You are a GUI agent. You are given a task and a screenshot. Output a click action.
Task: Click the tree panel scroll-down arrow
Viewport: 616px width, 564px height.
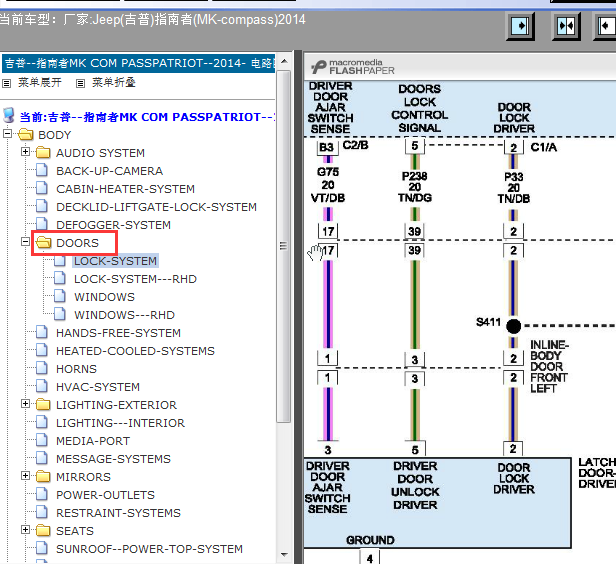point(284,555)
